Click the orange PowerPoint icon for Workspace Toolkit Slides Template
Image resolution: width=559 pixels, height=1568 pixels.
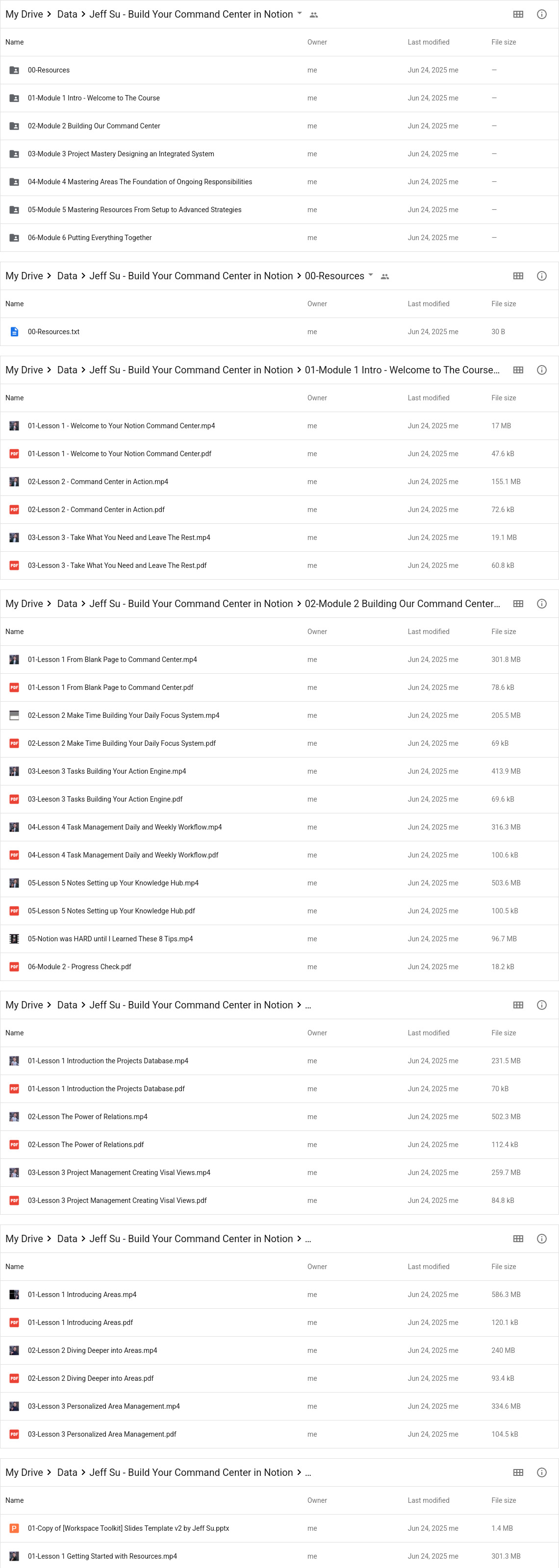(14, 1528)
